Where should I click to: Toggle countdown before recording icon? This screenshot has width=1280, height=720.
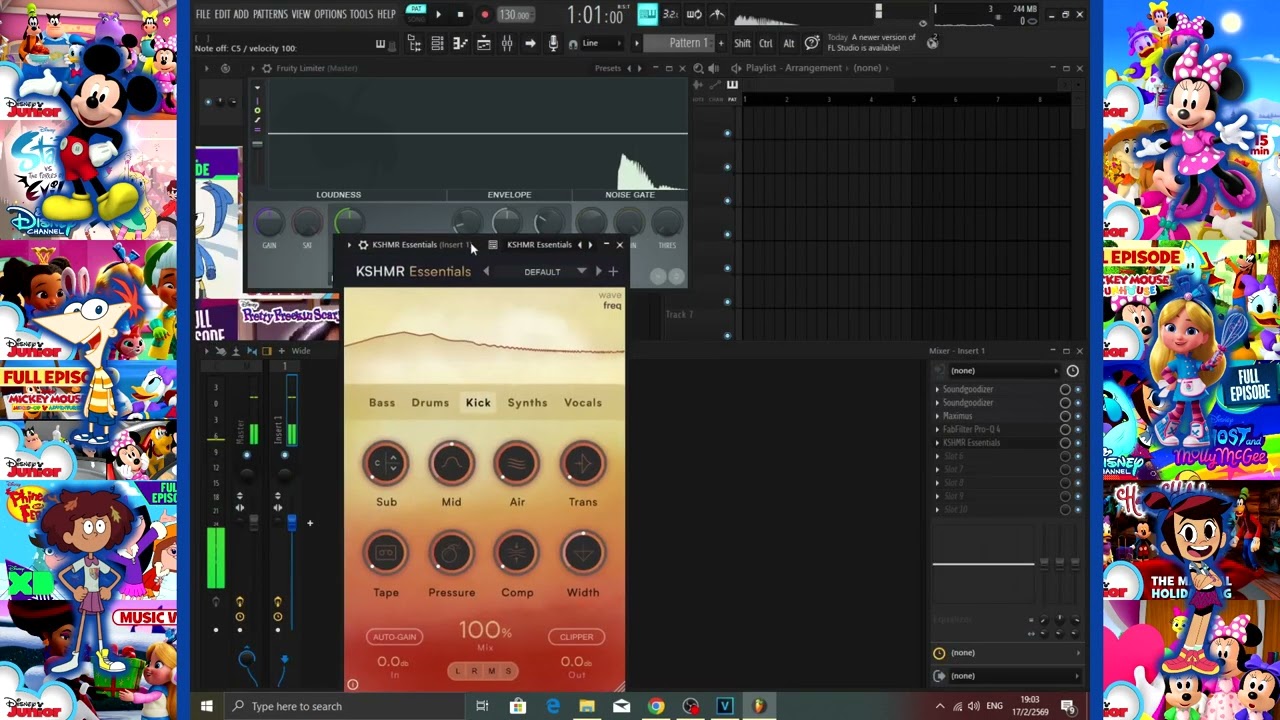coord(670,14)
